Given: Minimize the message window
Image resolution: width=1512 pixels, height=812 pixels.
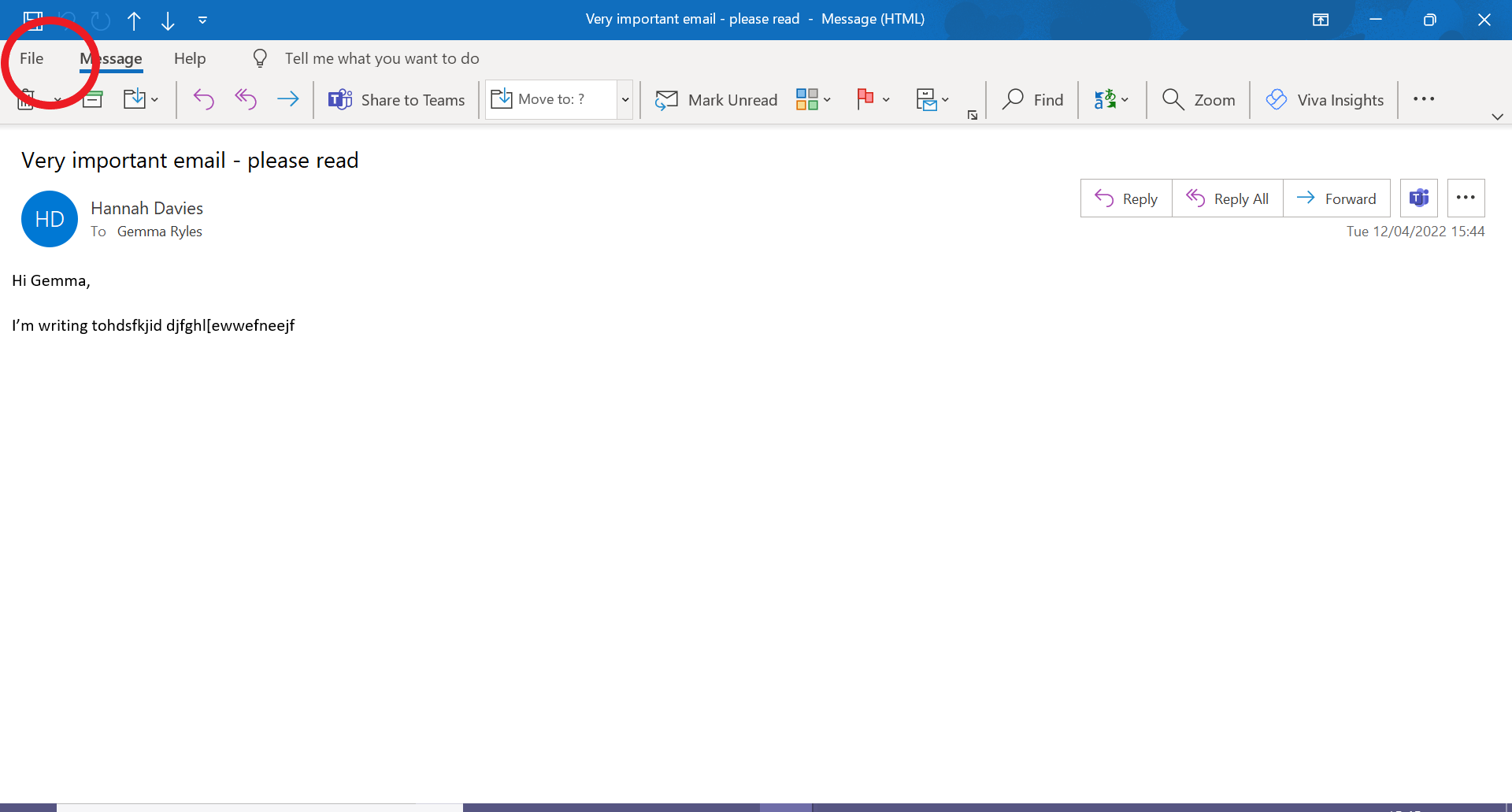Looking at the screenshot, I should (x=1376, y=20).
